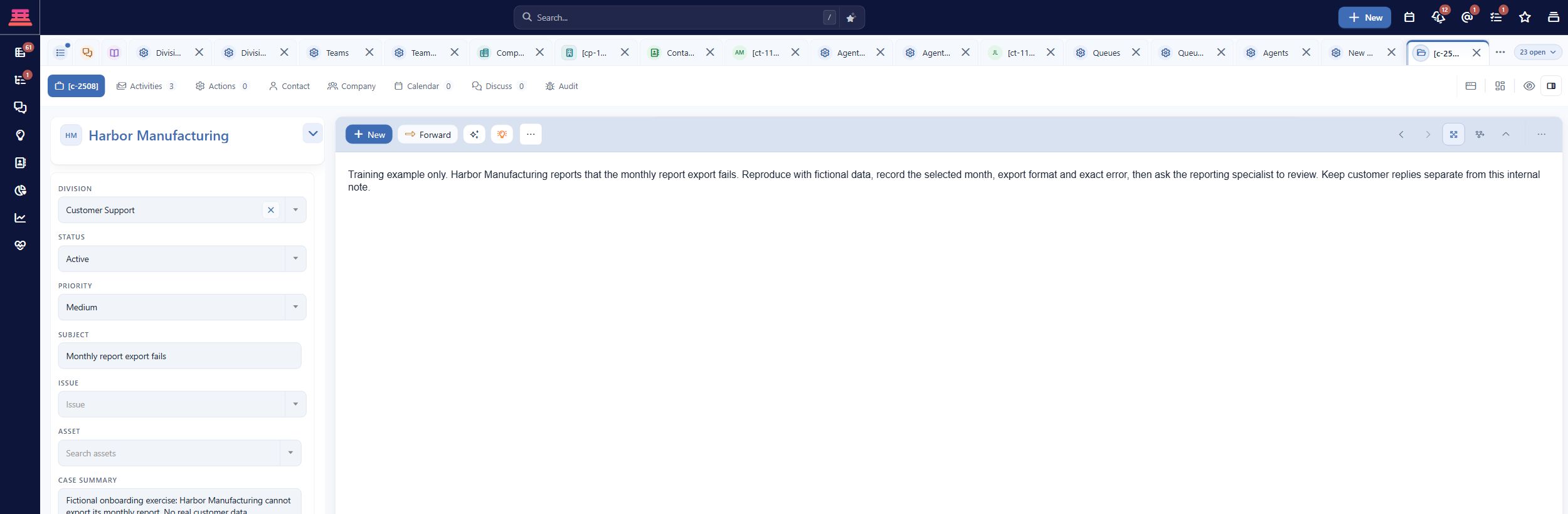Image resolution: width=1568 pixels, height=514 pixels.
Task: Switch to the Audit tab
Action: [561, 86]
